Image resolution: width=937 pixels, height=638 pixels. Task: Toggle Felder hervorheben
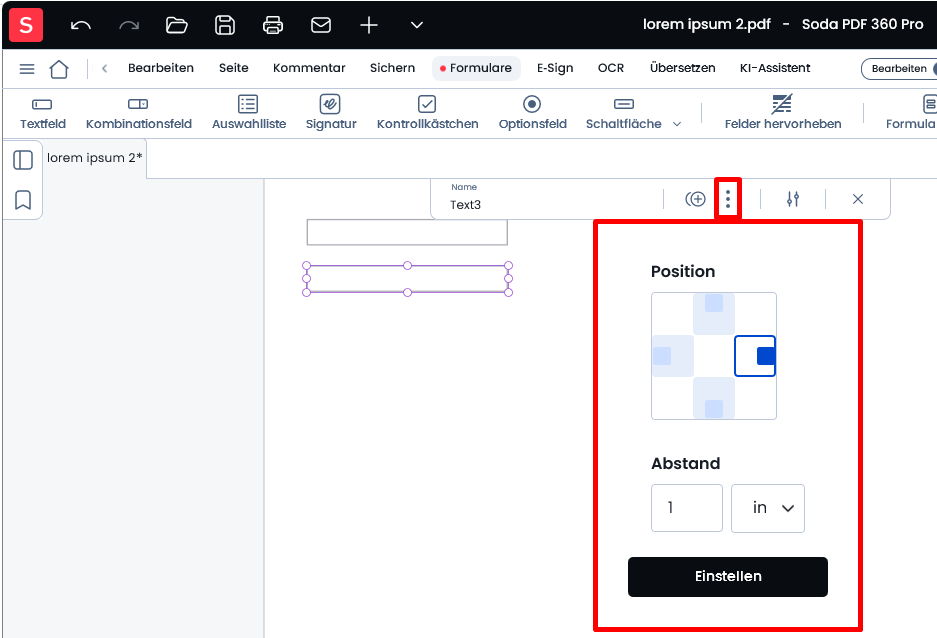783,113
